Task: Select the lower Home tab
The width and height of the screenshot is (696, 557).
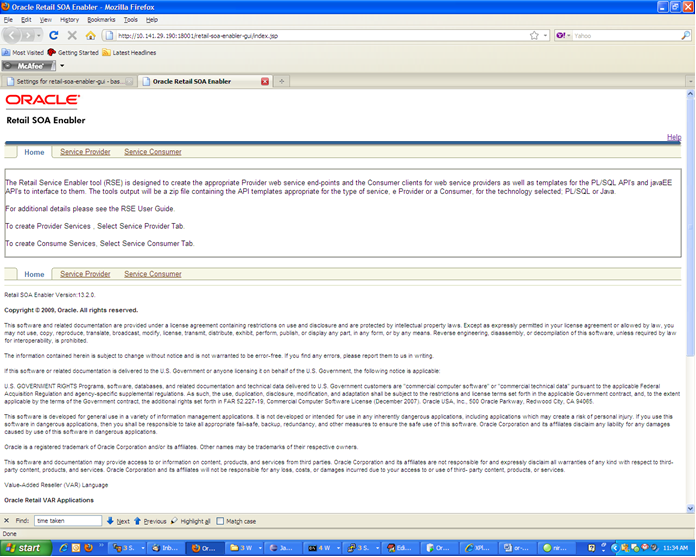Action: 34,274
